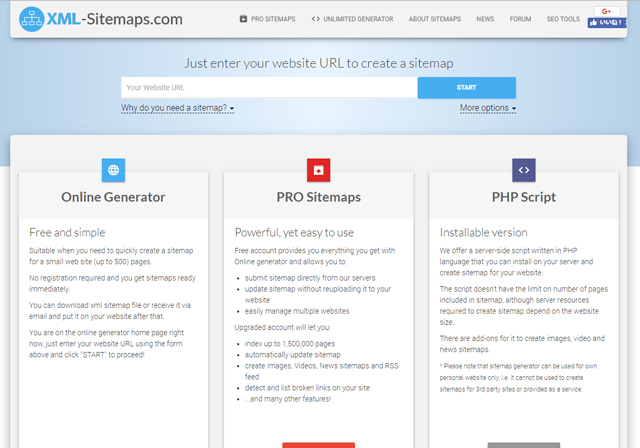Visit the FORUM from the top navigation
The width and height of the screenshot is (640, 448).
[x=520, y=19]
